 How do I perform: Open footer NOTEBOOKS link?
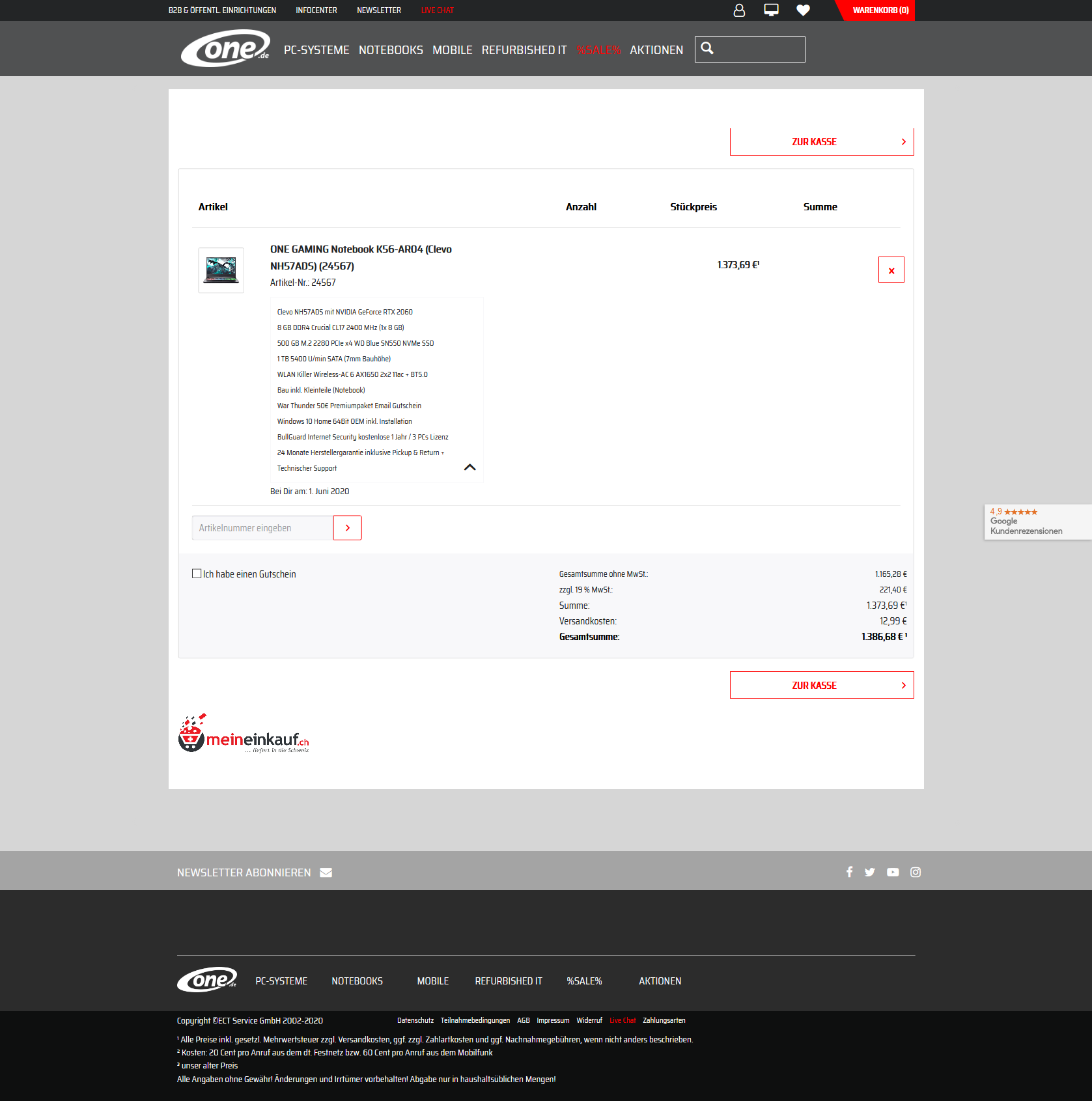pyautogui.click(x=357, y=981)
